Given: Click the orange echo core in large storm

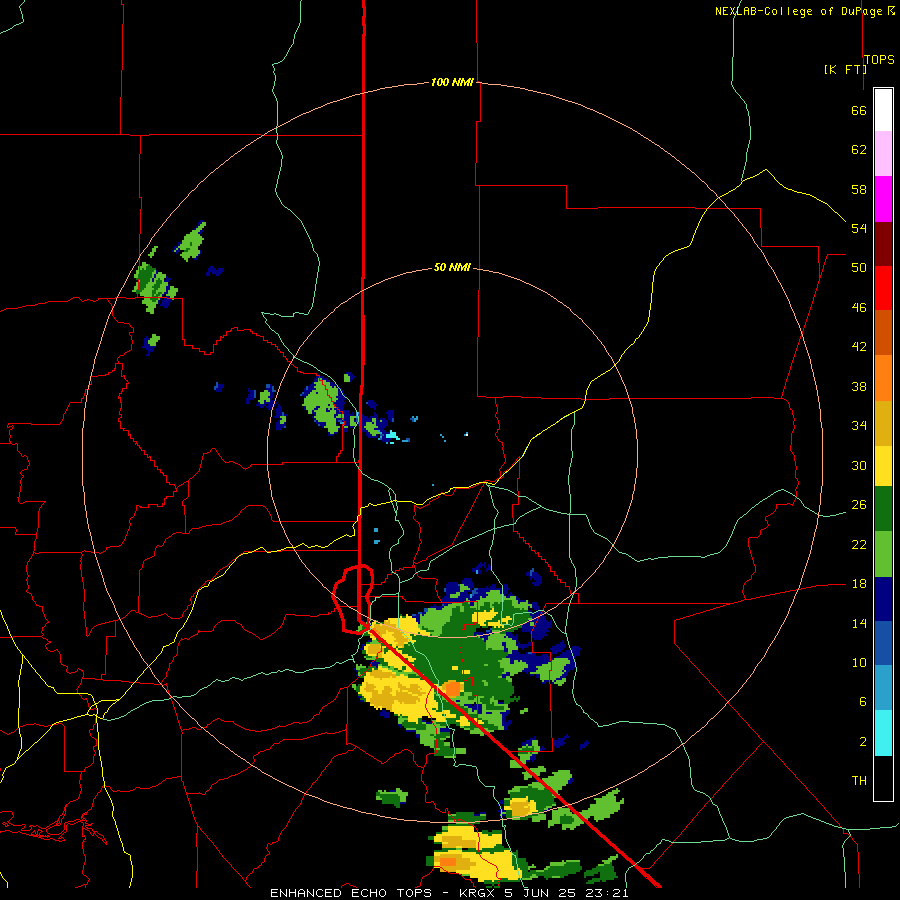Looking at the screenshot, I should click(x=453, y=688).
